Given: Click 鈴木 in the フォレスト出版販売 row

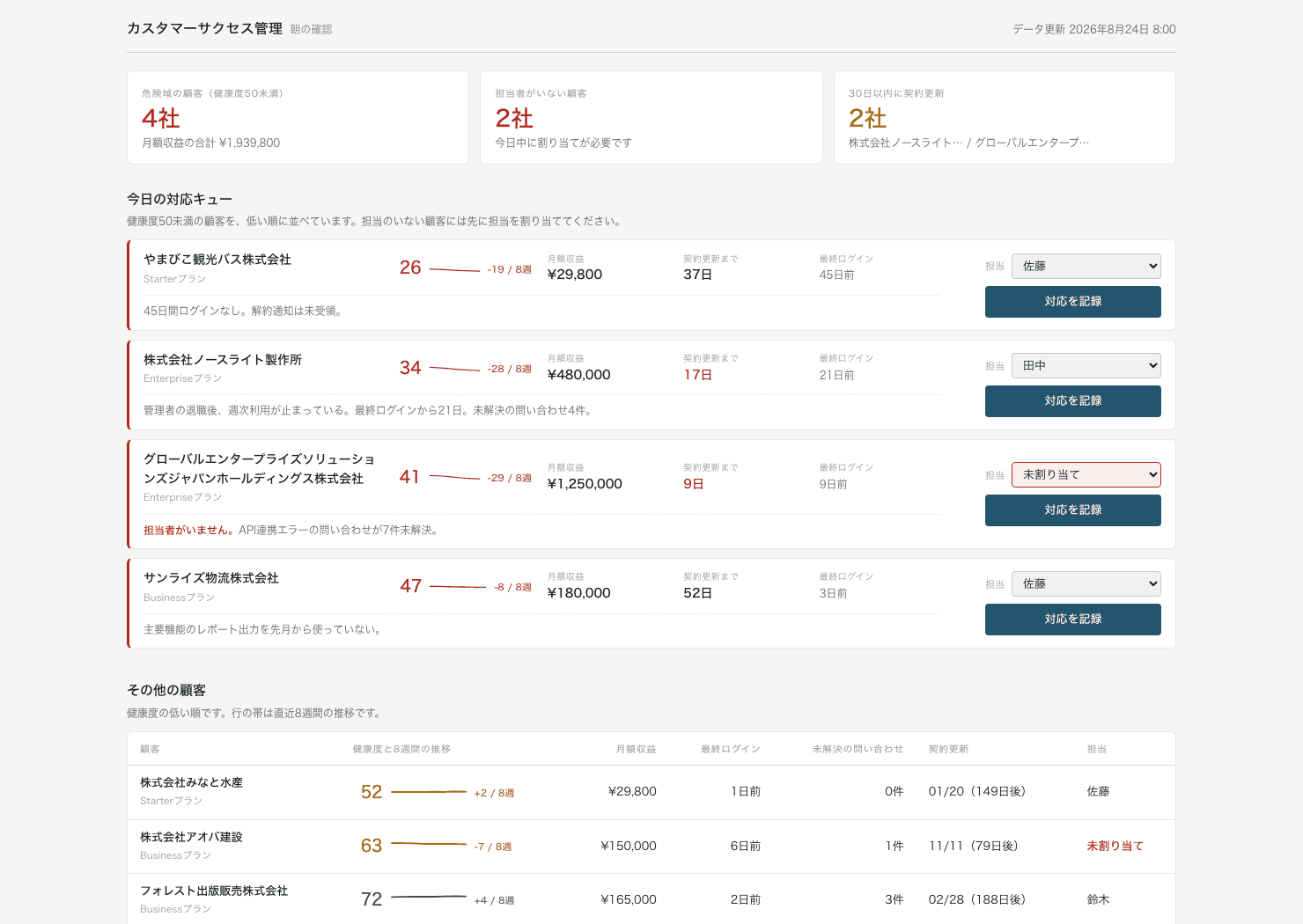Looking at the screenshot, I should pos(1098,899).
